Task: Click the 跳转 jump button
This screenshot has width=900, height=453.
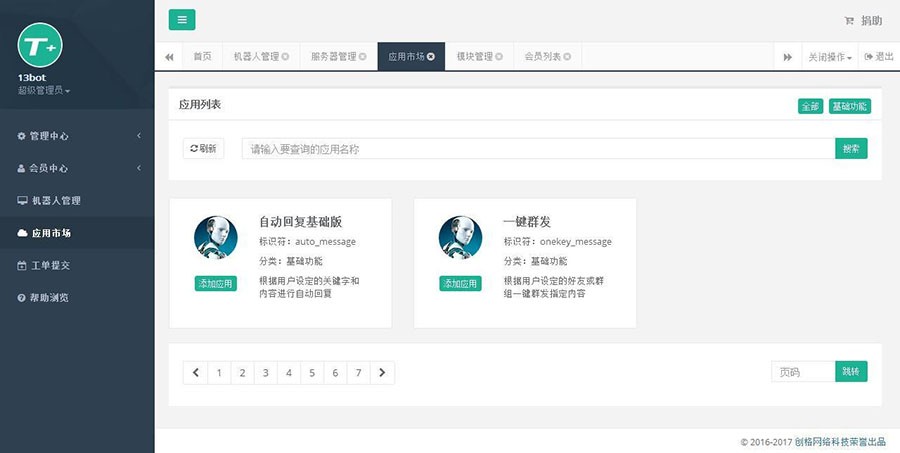Action: [x=851, y=371]
